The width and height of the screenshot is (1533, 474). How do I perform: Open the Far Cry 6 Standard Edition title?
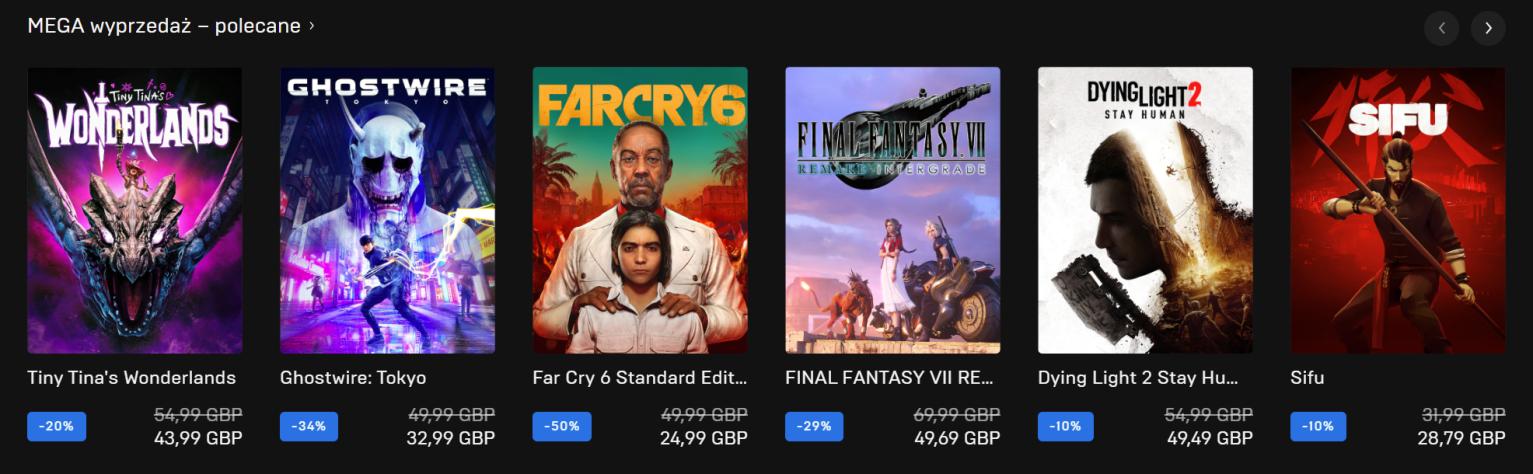pos(640,378)
